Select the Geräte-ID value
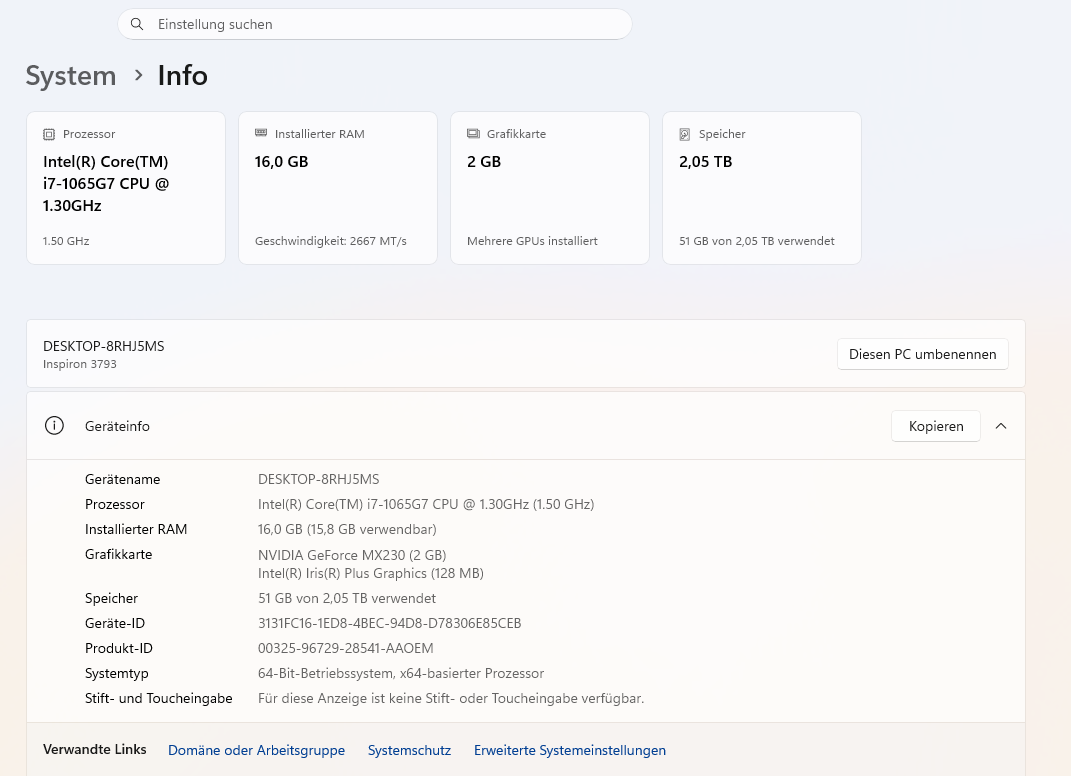Image resolution: width=1071 pixels, height=776 pixels. pos(389,623)
